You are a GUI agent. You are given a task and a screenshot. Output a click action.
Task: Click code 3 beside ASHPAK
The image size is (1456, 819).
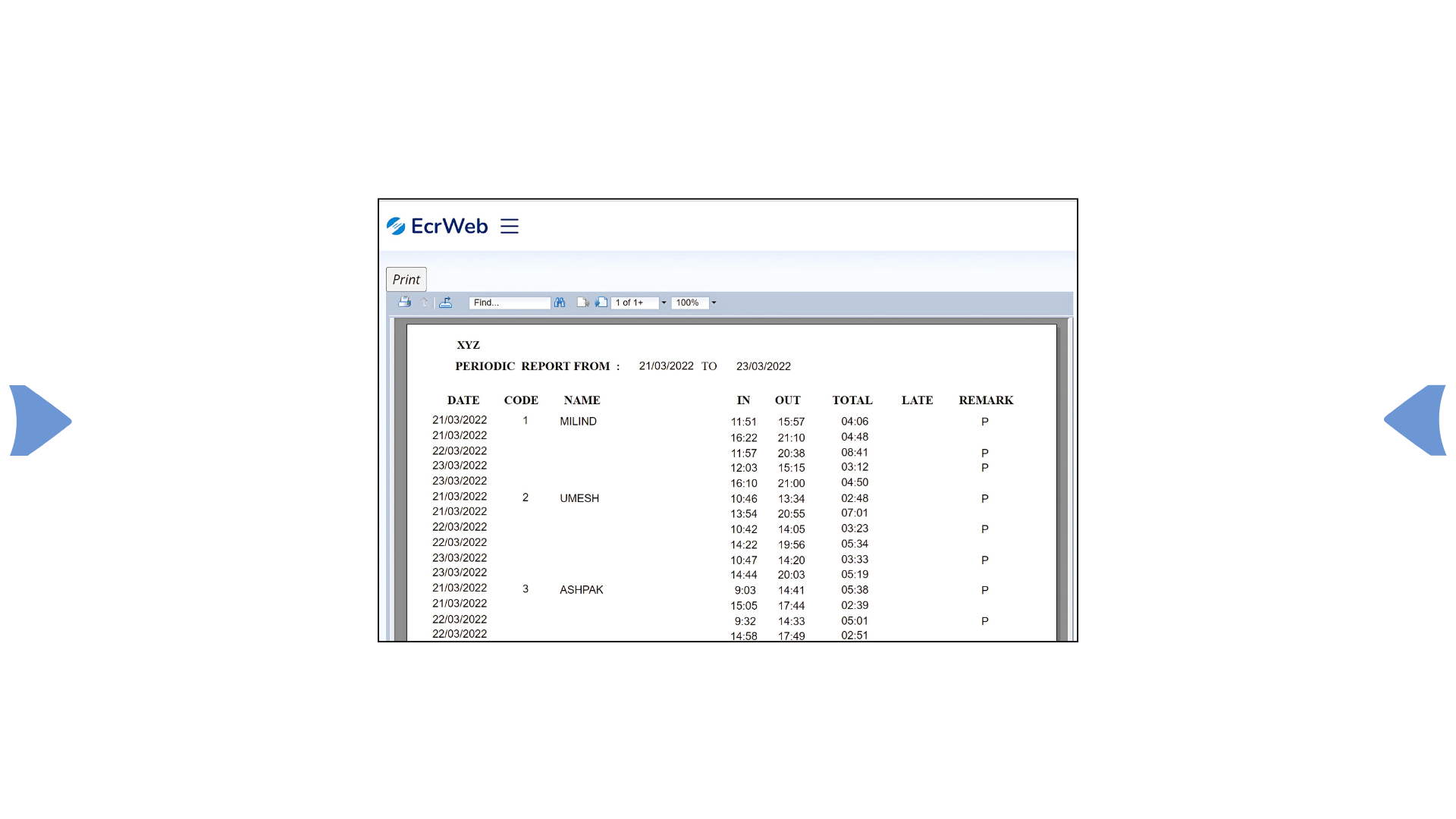[526, 589]
